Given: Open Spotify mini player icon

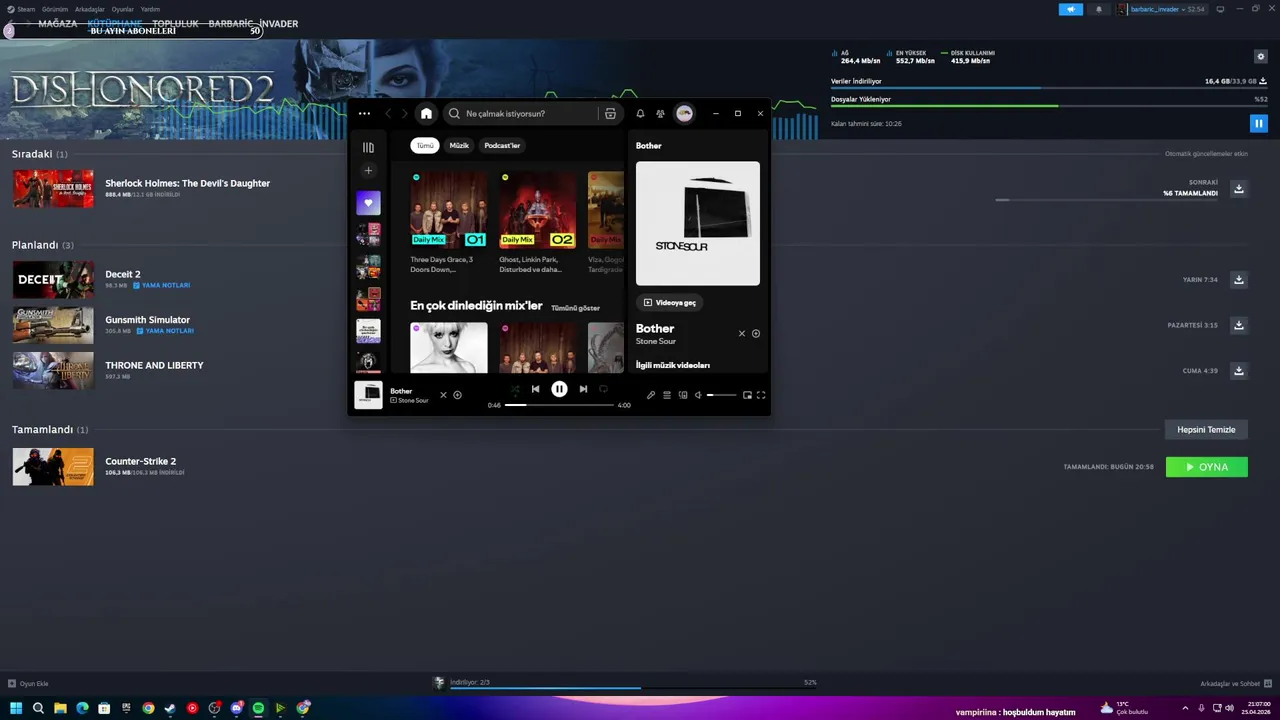Looking at the screenshot, I should (747, 395).
